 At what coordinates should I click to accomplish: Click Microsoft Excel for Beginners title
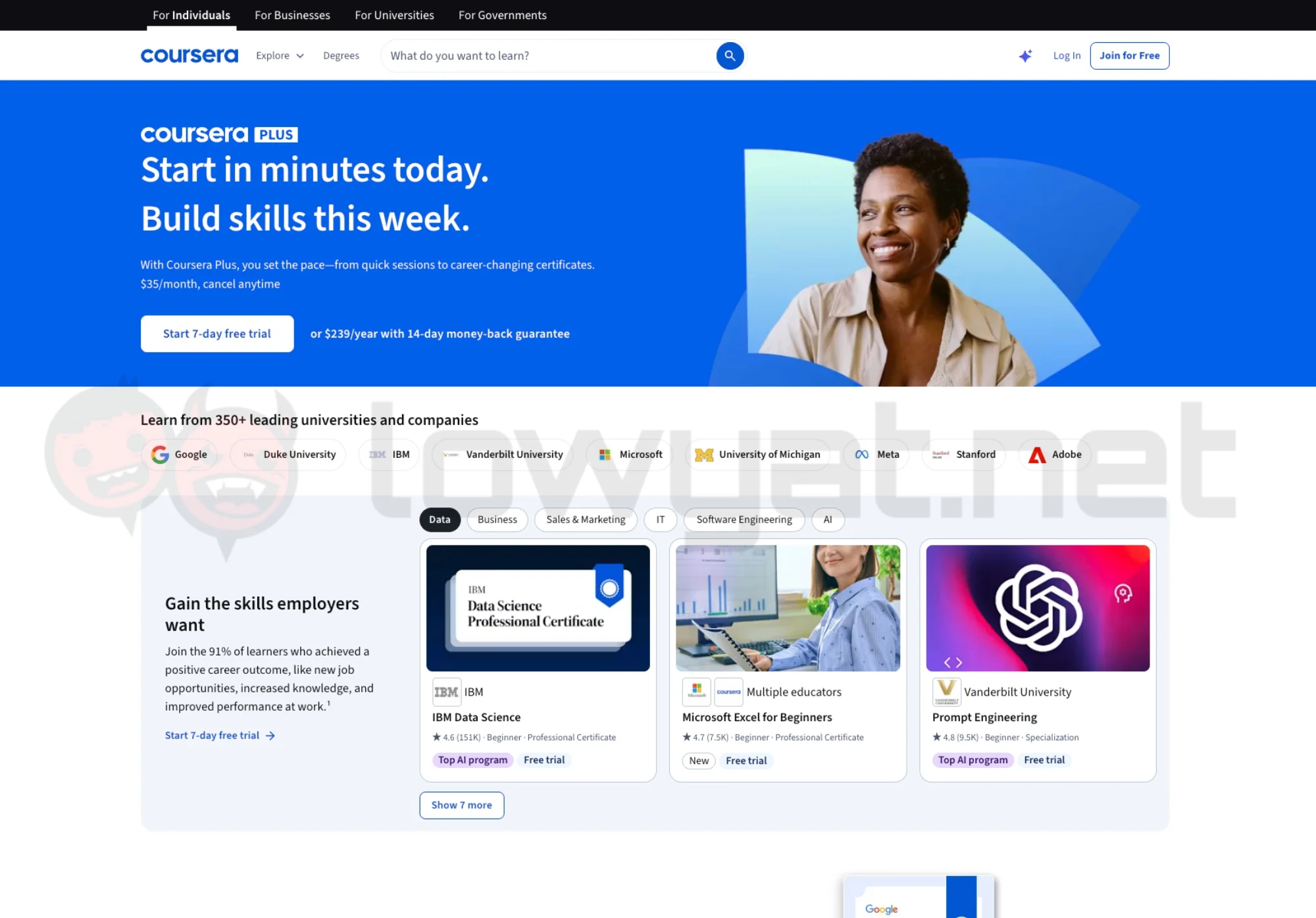[757, 717]
